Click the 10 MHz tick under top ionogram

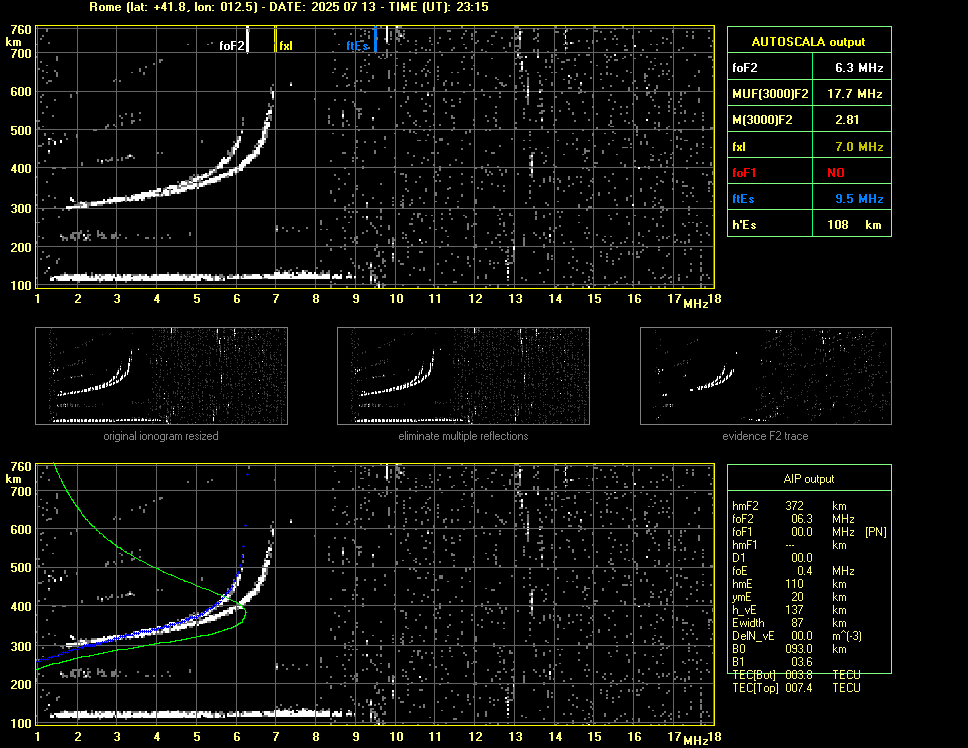(x=396, y=299)
